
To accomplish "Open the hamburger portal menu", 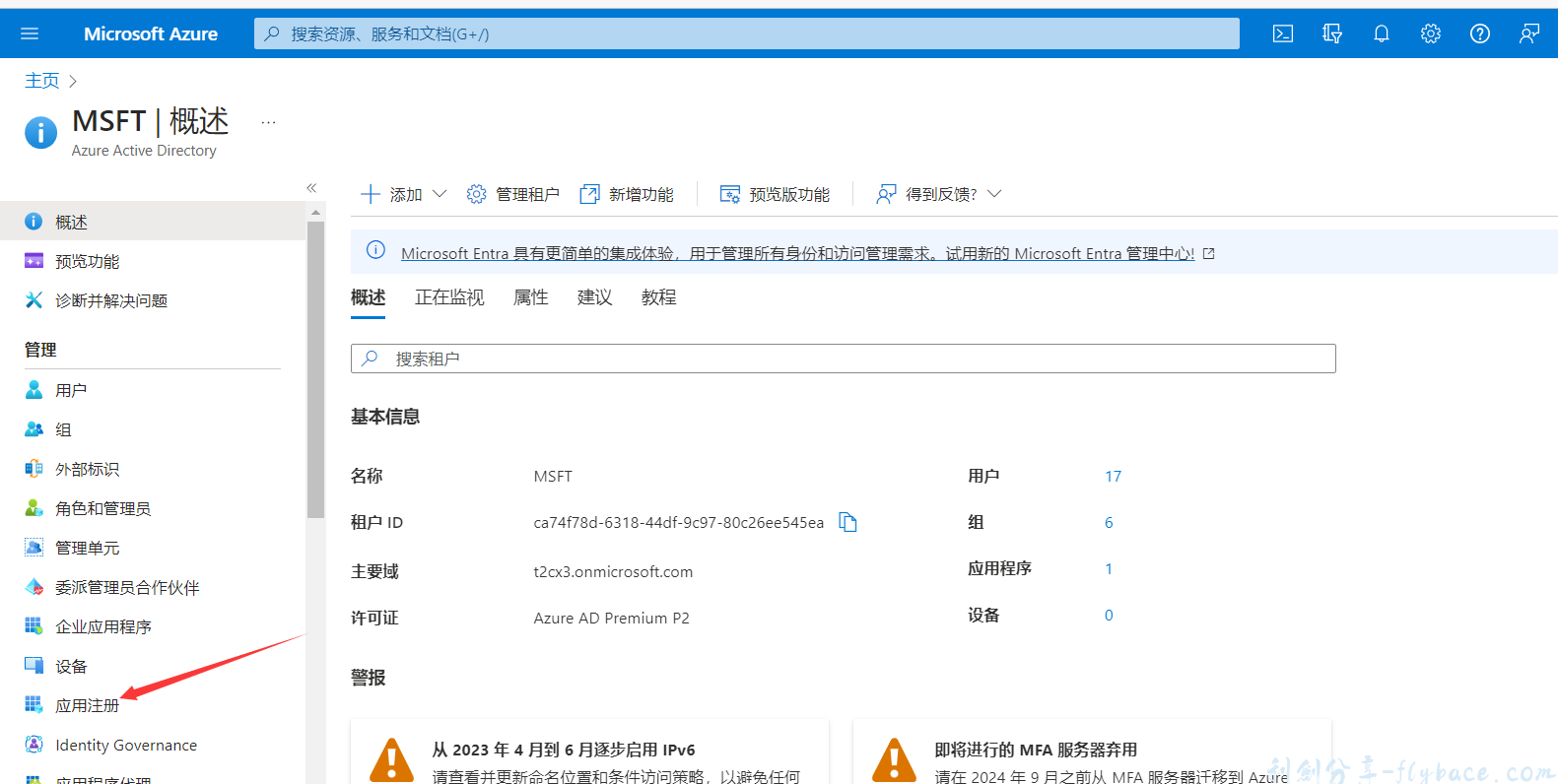I will coord(30,33).
